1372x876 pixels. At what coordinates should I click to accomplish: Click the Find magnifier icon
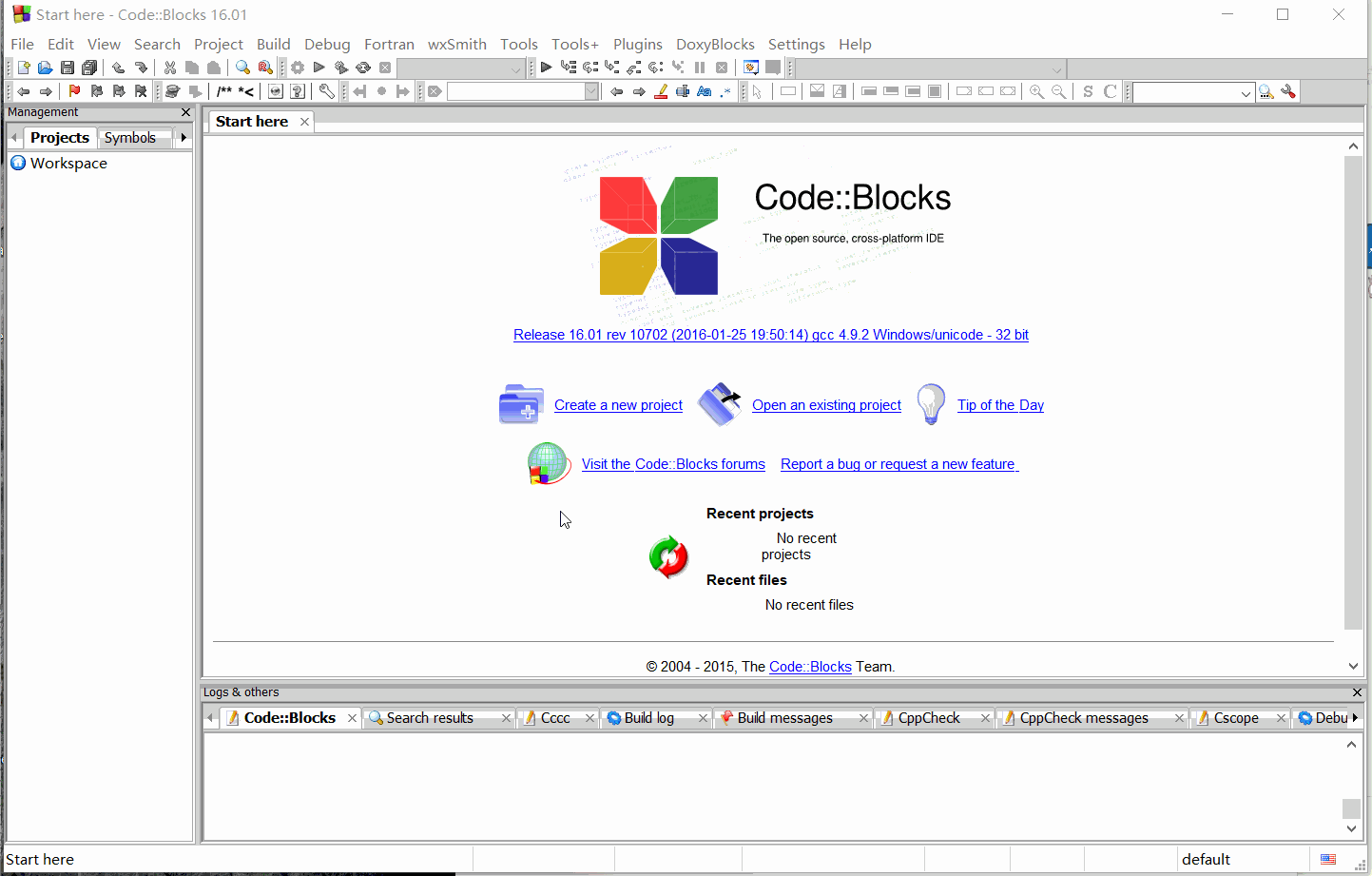point(242,68)
